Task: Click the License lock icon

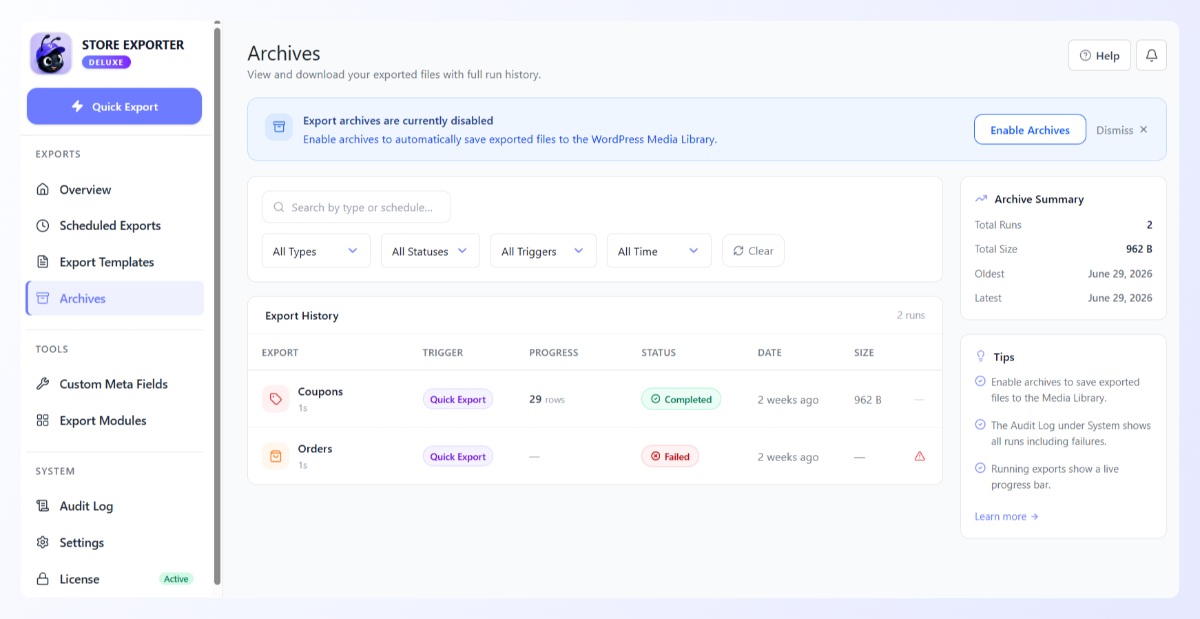Action: (x=42, y=579)
